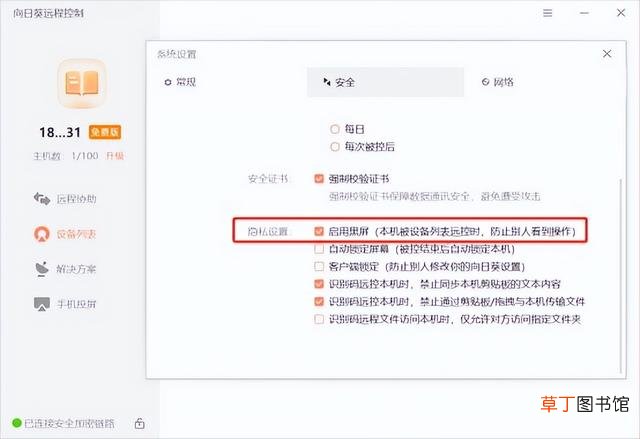Click the 手机投屏 screen cast icon
Image resolution: width=640 pixels, height=439 pixels.
[42, 304]
